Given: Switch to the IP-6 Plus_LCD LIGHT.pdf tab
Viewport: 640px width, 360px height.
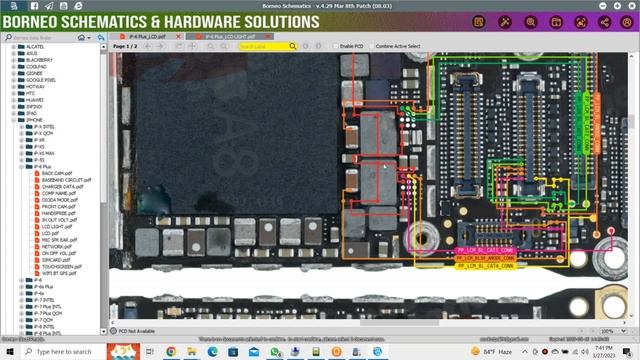Looking at the screenshot, I should click(x=230, y=36).
